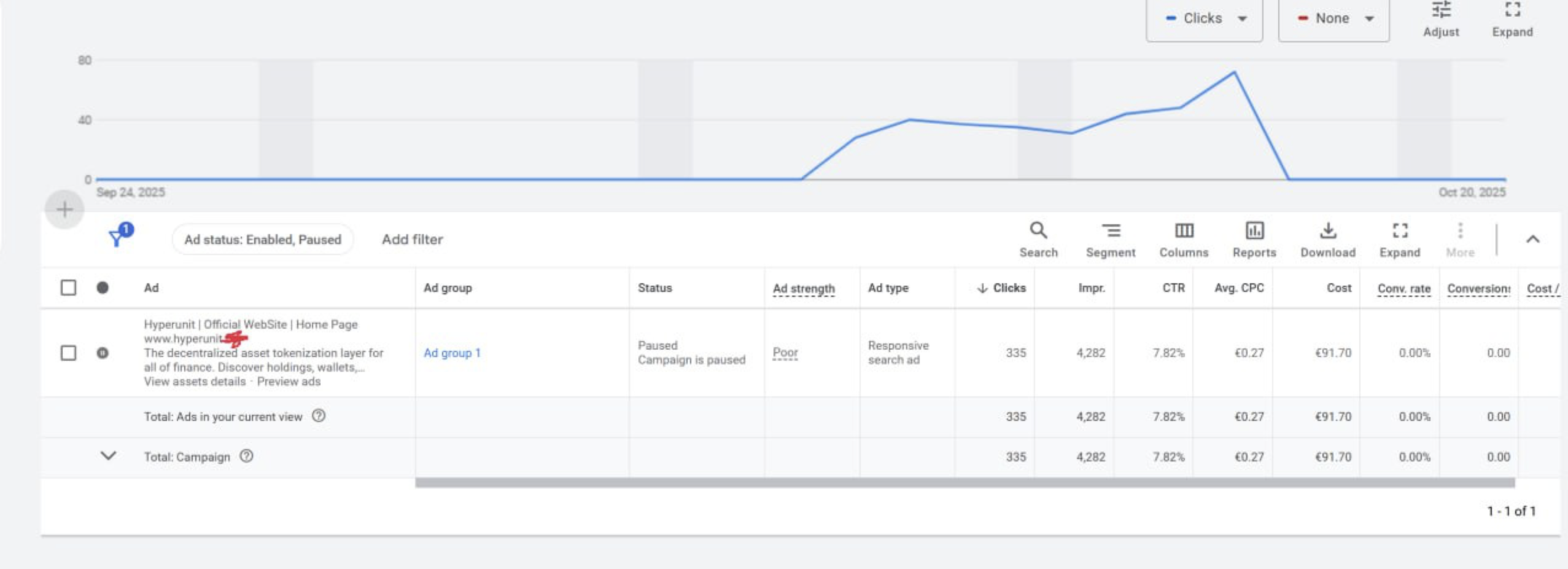Tick the select-all checkbox in header
Viewport: 1568px width, 569px height.
(x=68, y=288)
